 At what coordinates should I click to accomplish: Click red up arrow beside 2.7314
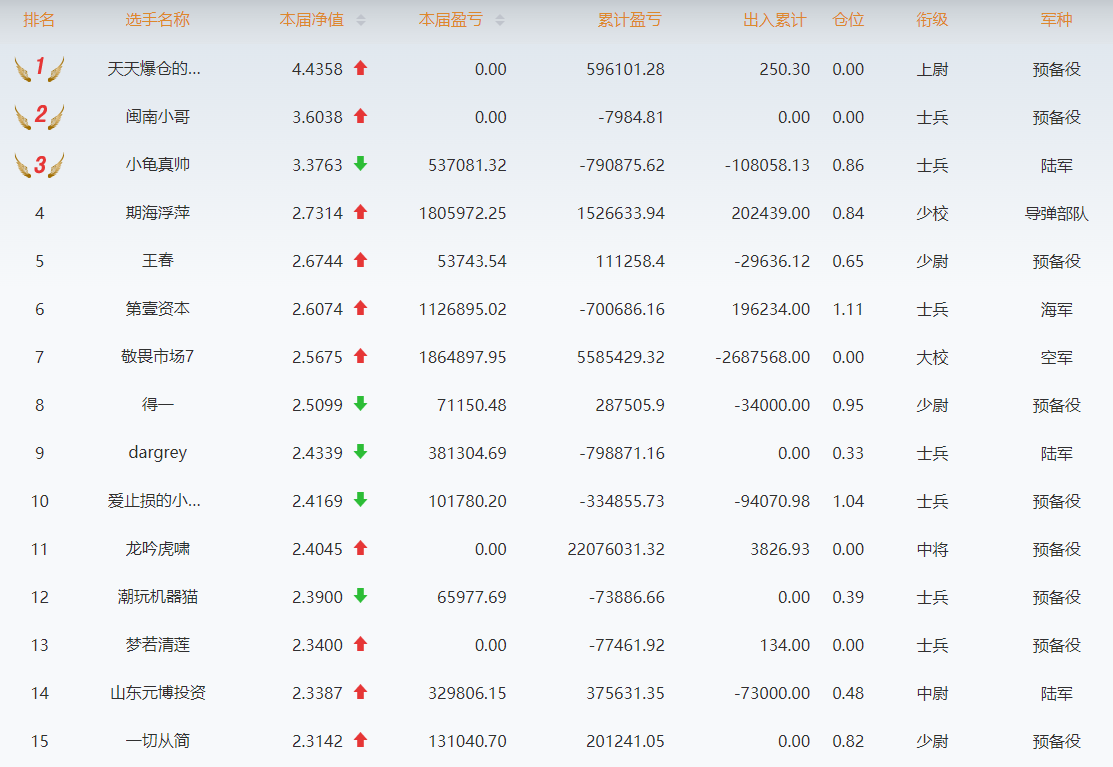(361, 212)
